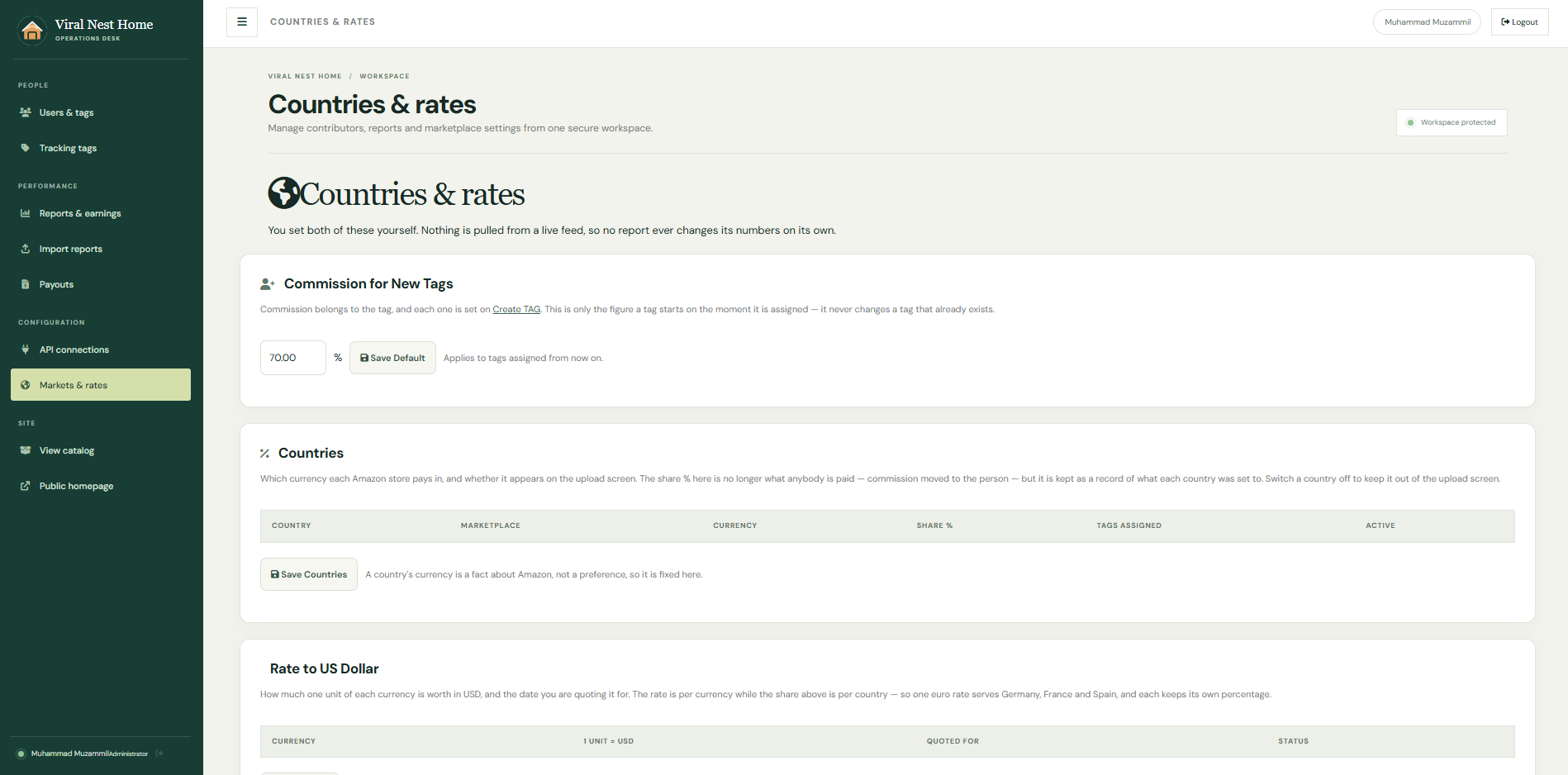Image resolution: width=1568 pixels, height=775 pixels.
Task: Focus the default commission percent field
Action: pos(293,358)
